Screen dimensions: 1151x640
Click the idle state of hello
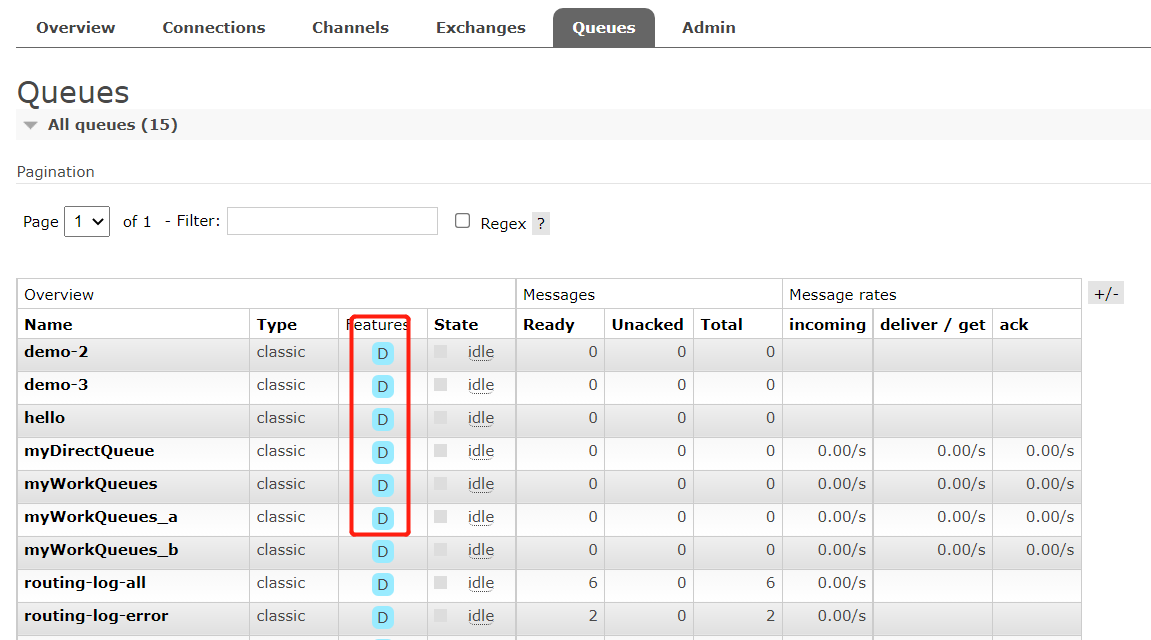tap(481, 418)
